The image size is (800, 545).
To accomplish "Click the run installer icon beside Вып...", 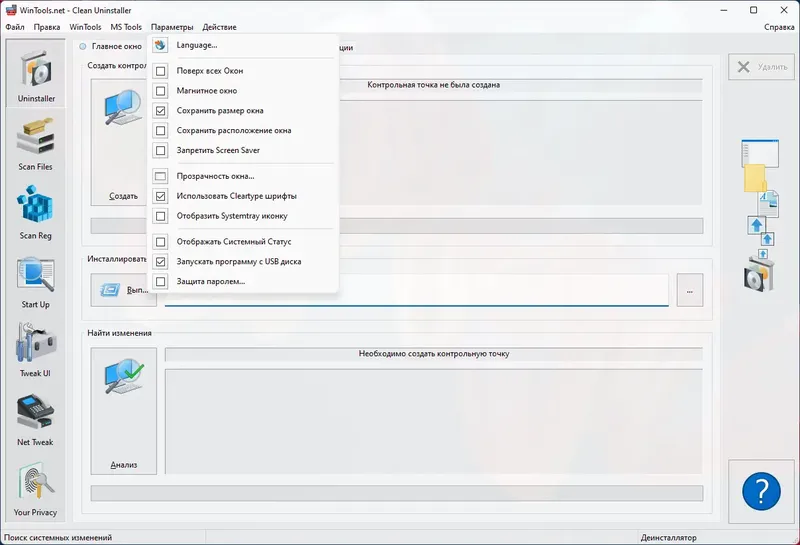I will click(x=110, y=290).
